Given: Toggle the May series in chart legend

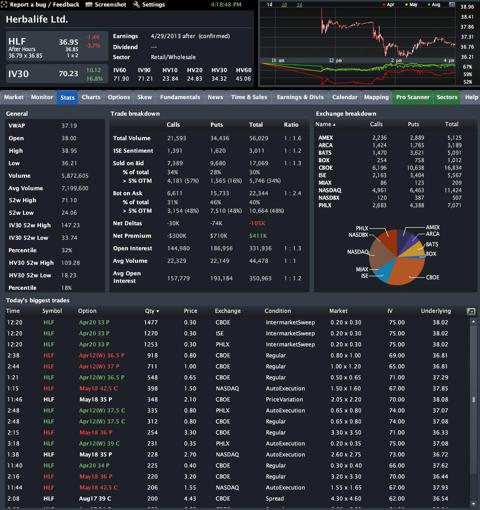Looking at the screenshot, I should coord(411,5).
